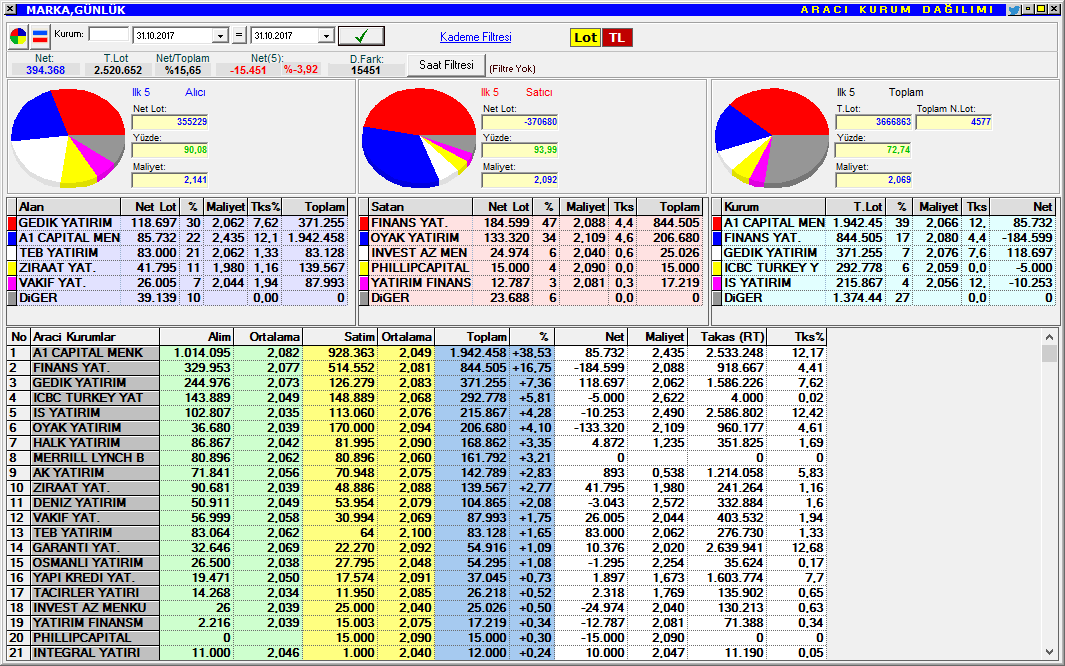Screen dimensions: 1065x666
Task: Click the Toplam pie chart
Action: tap(772, 138)
